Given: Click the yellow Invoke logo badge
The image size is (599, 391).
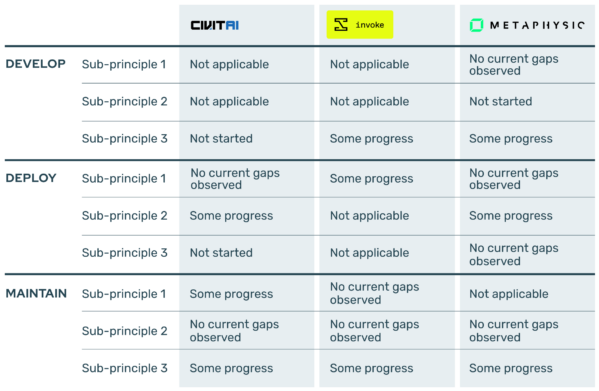Looking at the screenshot, I should click(x=360, y=25).
